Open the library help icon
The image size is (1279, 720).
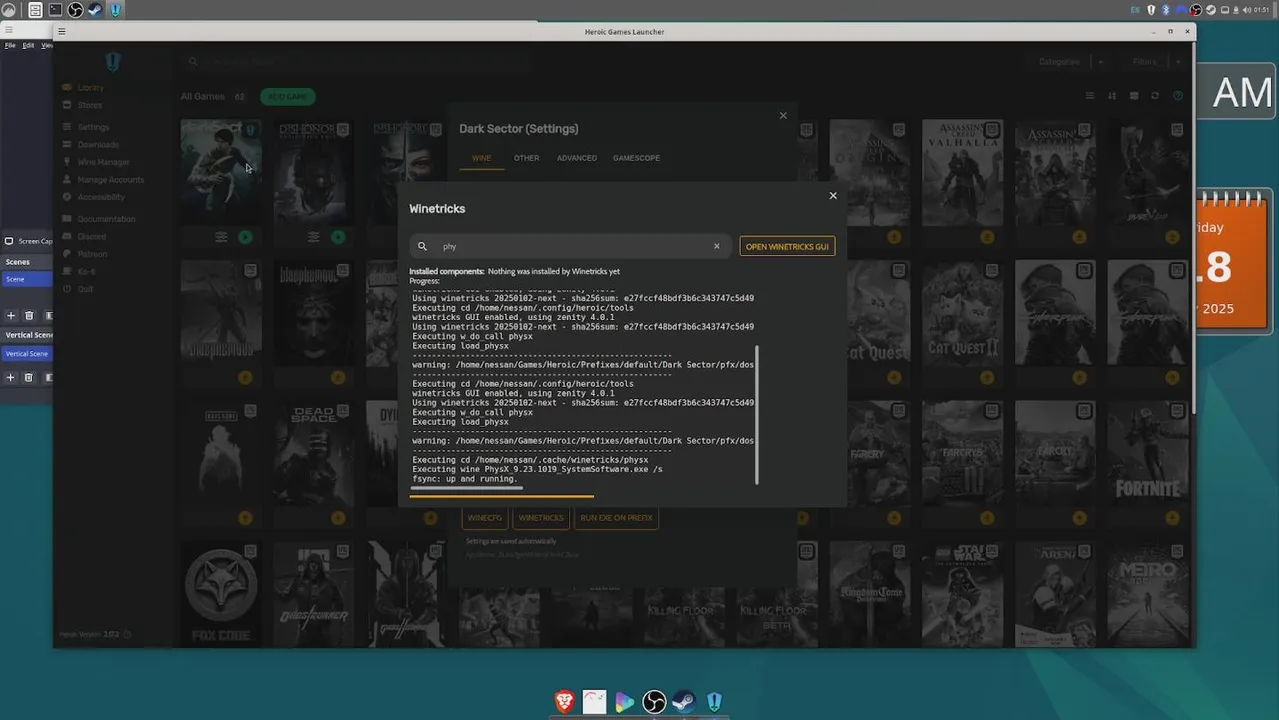click(x=1177, y=96)
